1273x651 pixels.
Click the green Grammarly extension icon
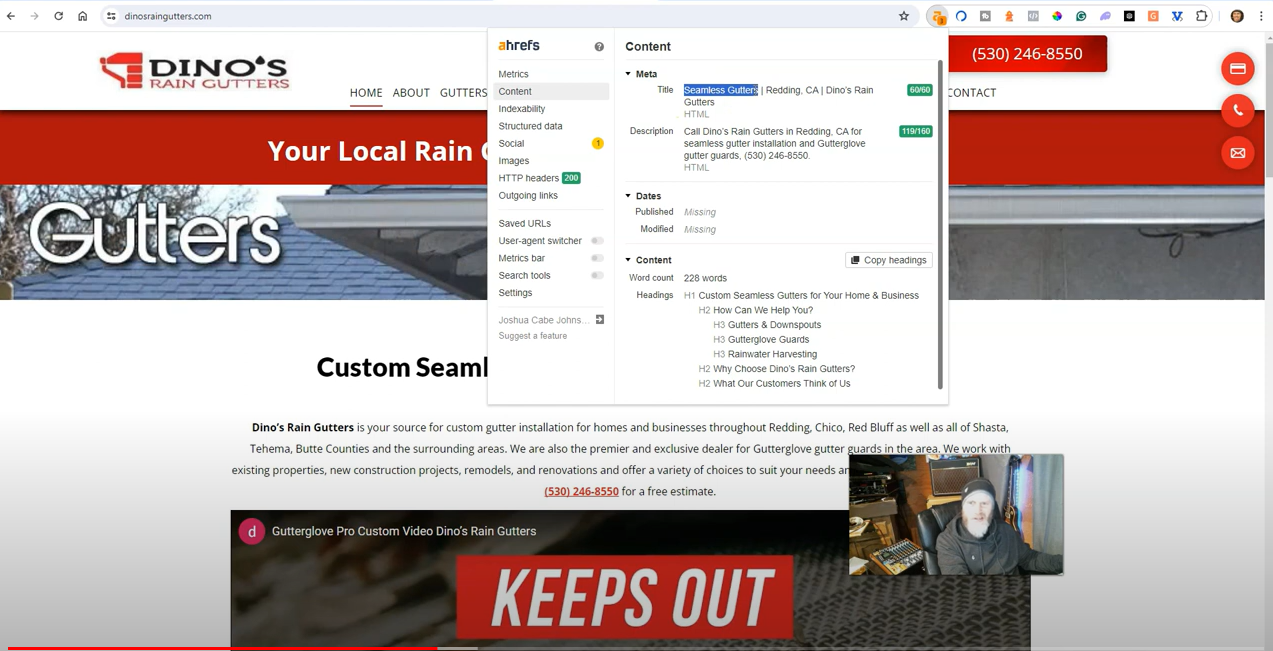pyautogui.click(x=1081, y=16)
